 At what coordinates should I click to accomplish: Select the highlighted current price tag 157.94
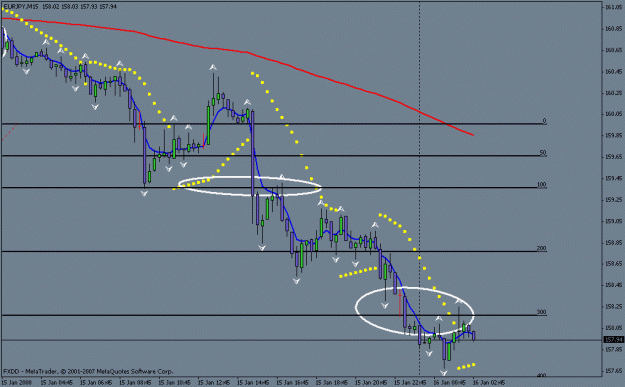click(613, 340)
